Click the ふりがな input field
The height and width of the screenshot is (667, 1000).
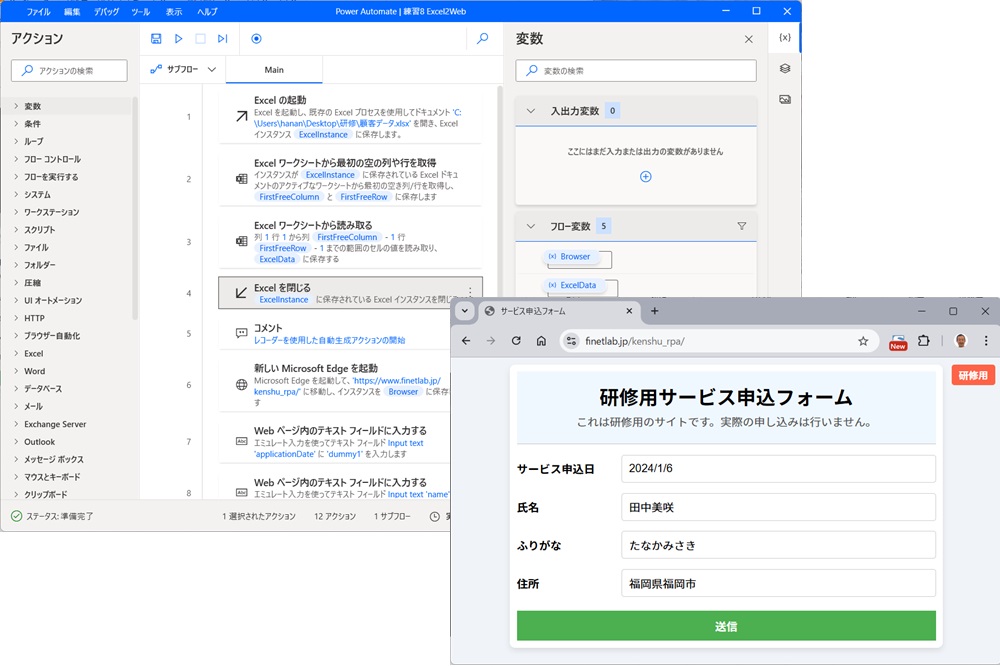[778, 546]
